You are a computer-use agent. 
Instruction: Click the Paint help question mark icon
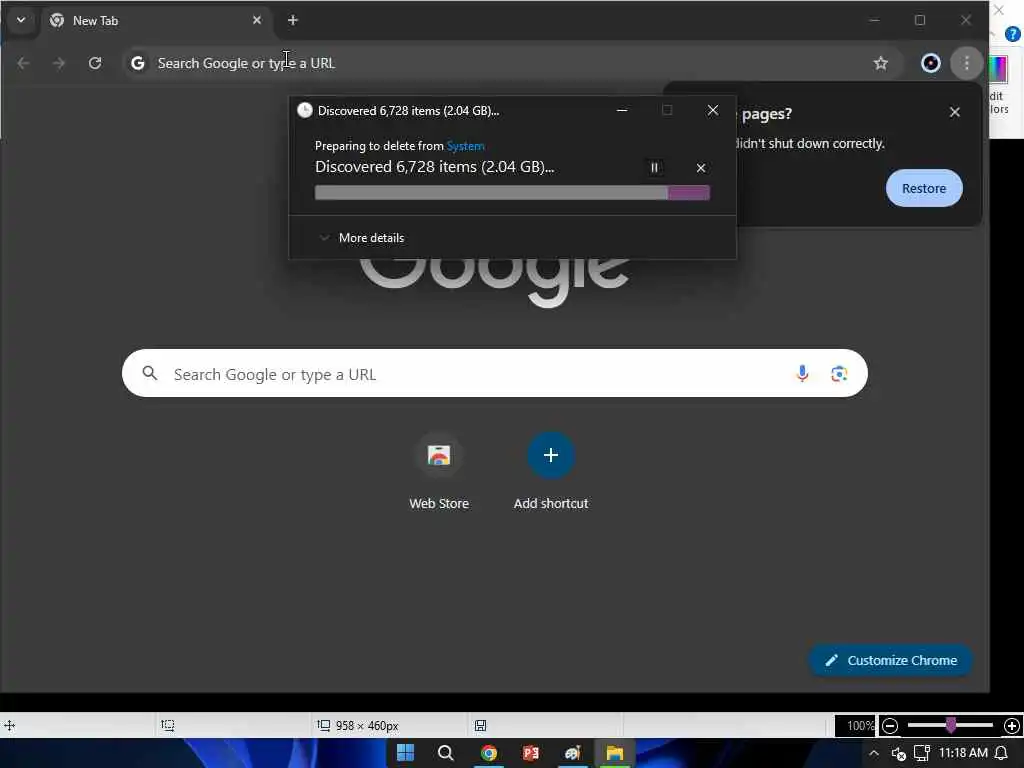(x=1012, y=34)
